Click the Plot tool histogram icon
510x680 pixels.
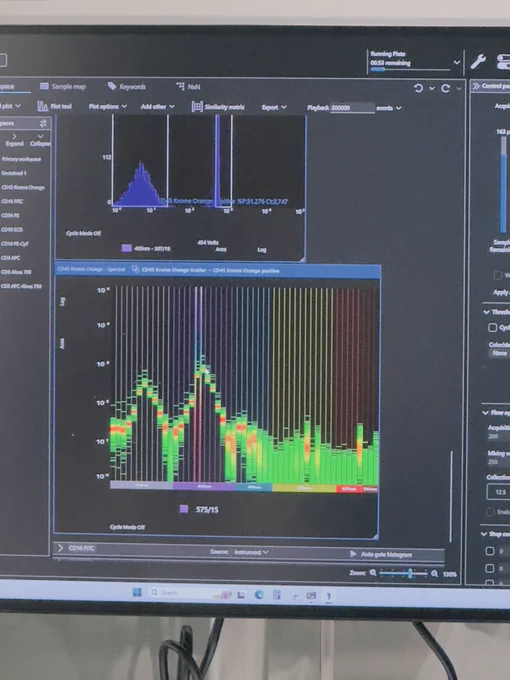pos(42,106)
